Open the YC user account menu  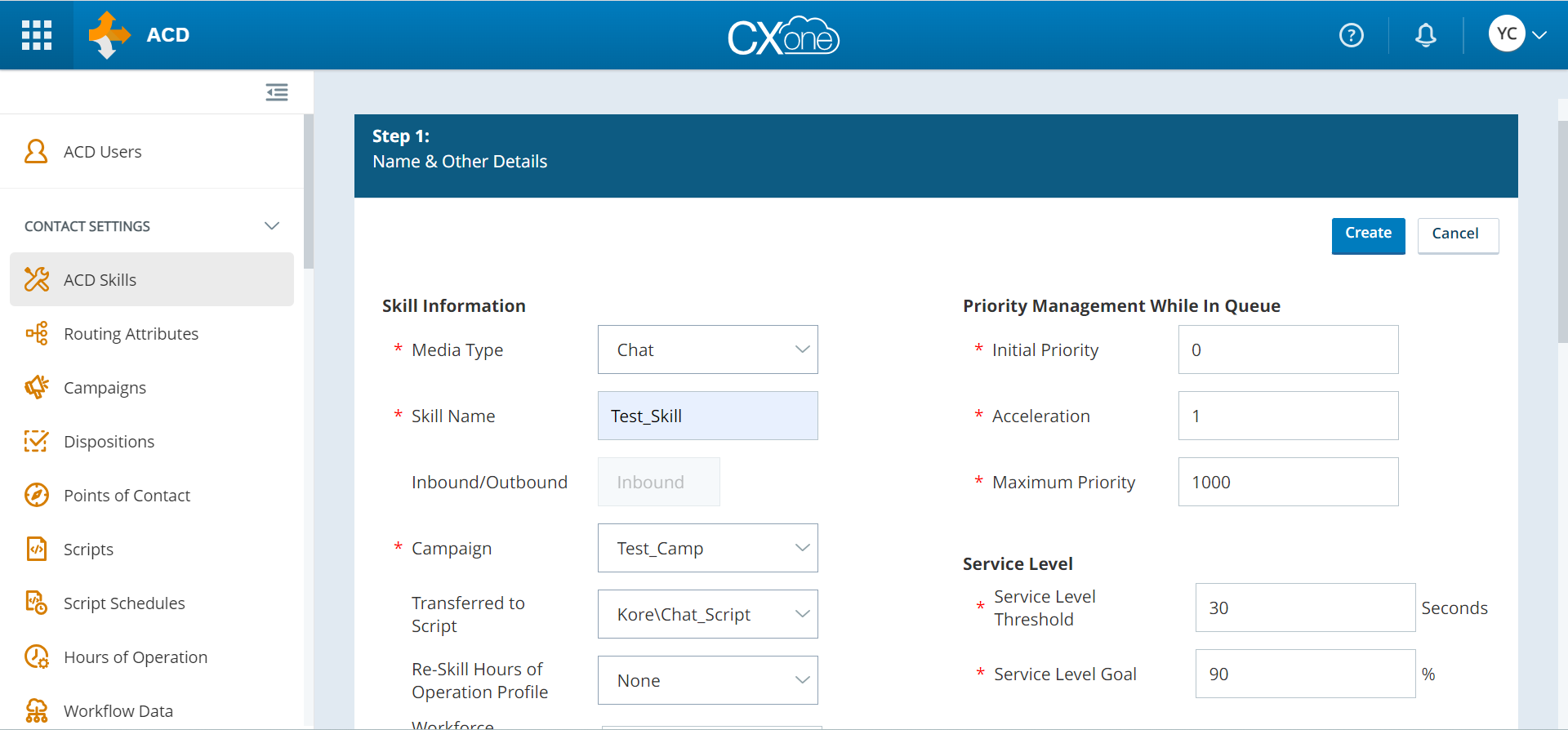(1517, 35)
